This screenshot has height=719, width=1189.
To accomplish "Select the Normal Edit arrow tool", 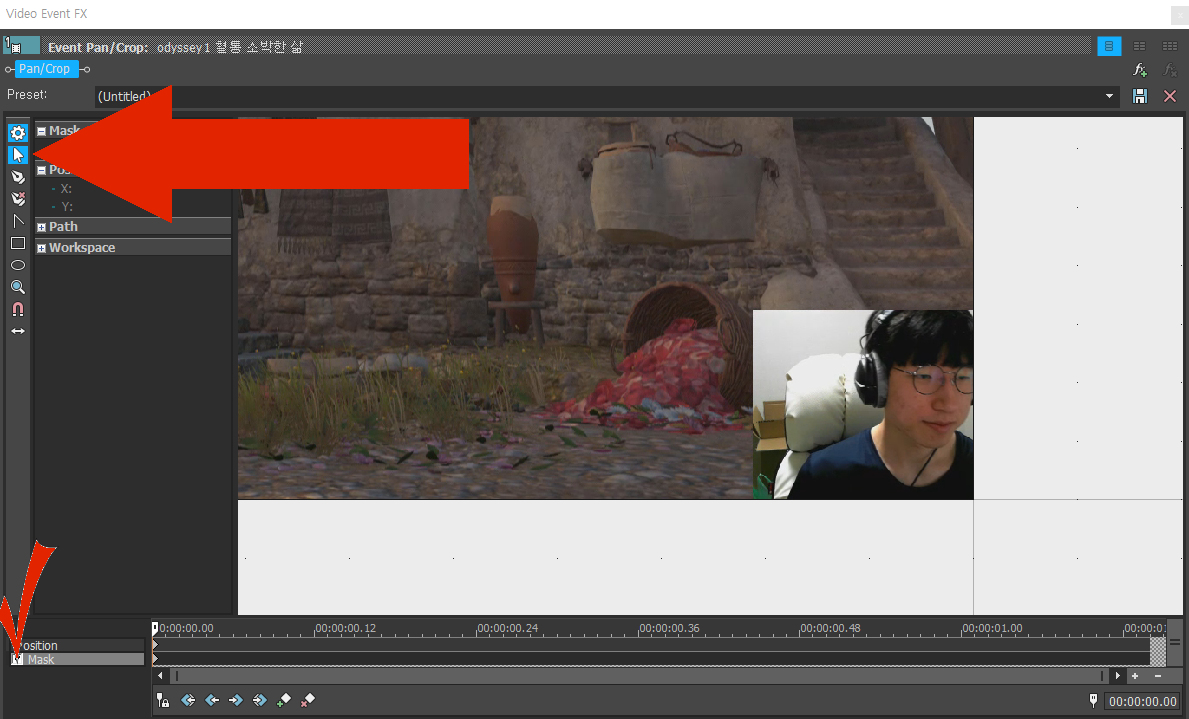I will coord(17,155).
